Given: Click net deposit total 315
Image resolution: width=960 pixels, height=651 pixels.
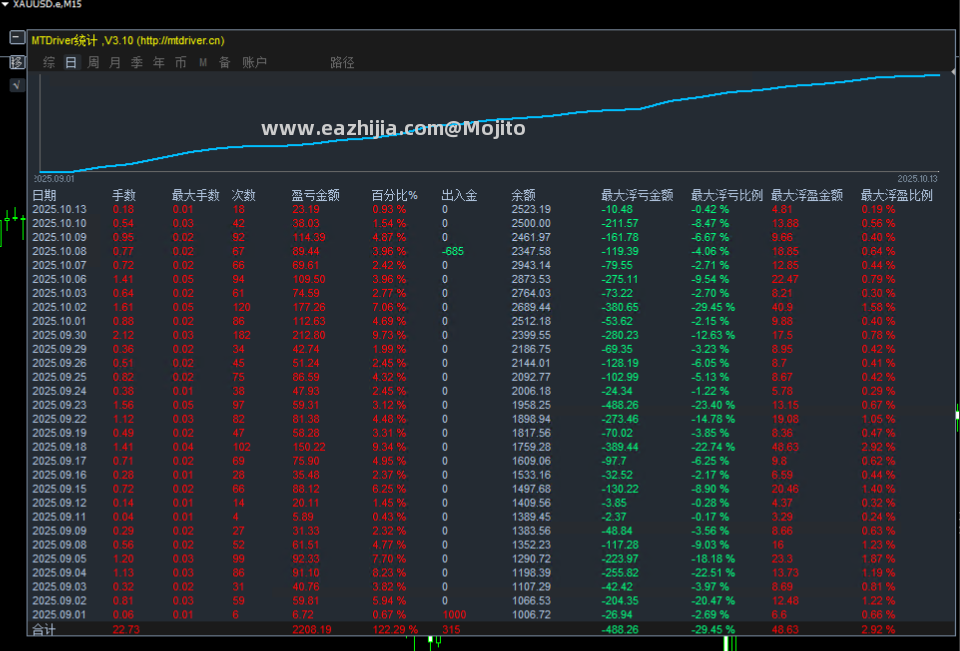Looking at the screenshot, I should pos(451,630).
